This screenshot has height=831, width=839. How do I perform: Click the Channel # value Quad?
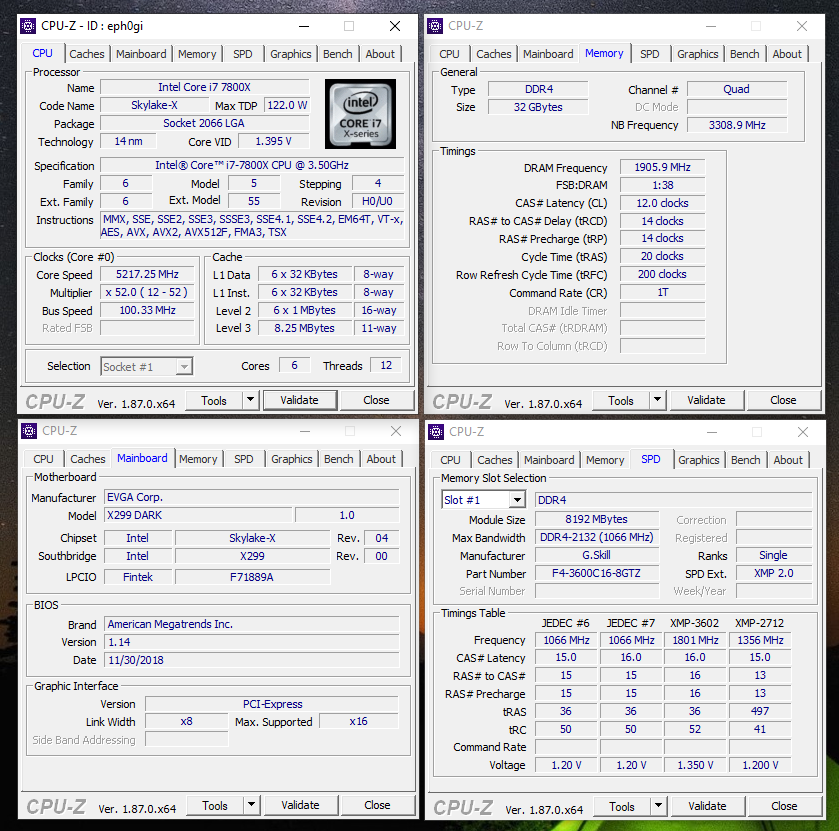pyautogui.click(x=737, y=89)
